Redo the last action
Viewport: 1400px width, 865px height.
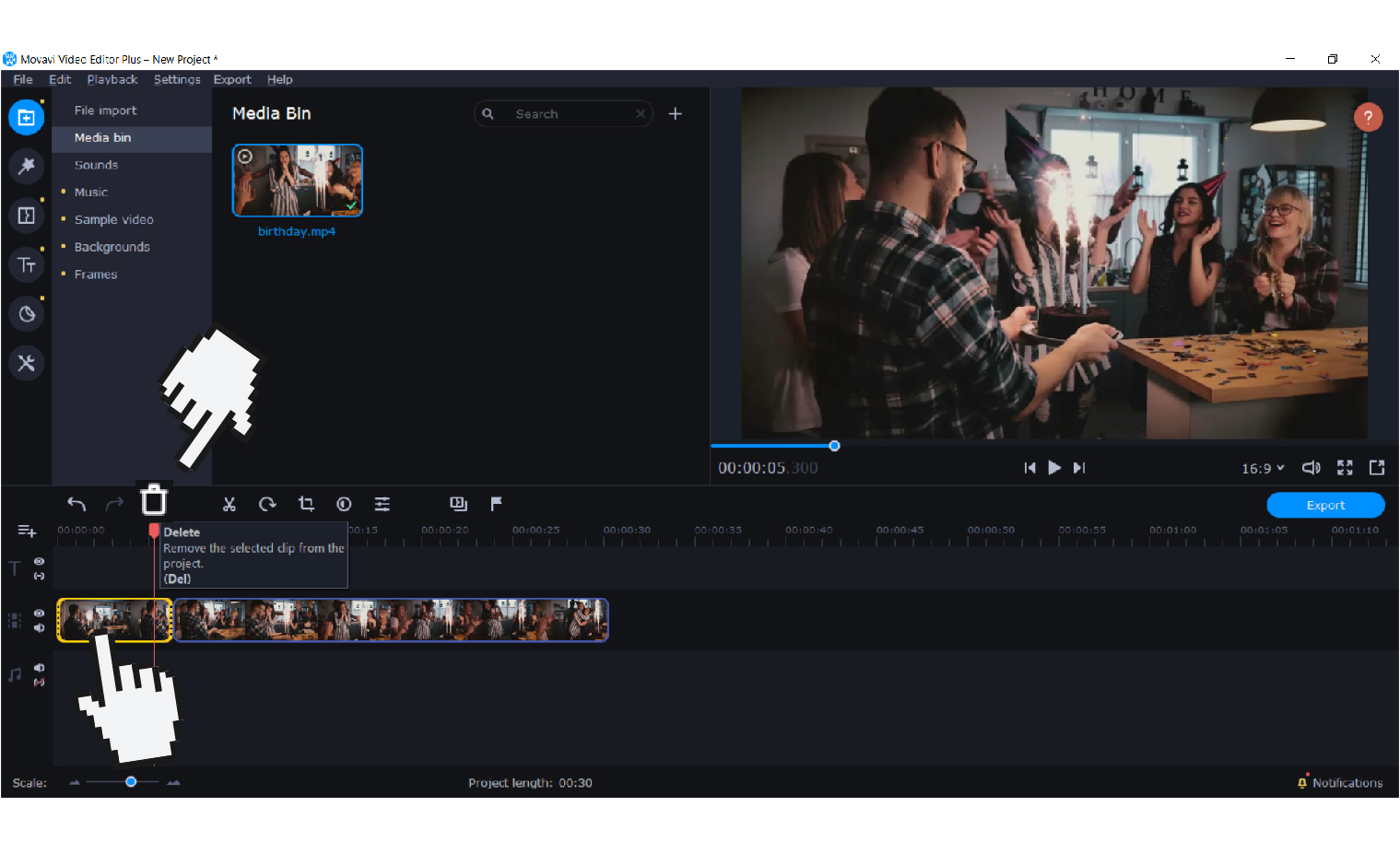(x=114, y=504)
